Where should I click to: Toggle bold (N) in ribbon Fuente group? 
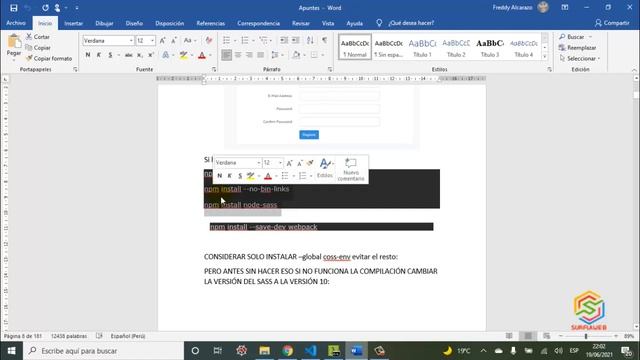click(88, 55)
